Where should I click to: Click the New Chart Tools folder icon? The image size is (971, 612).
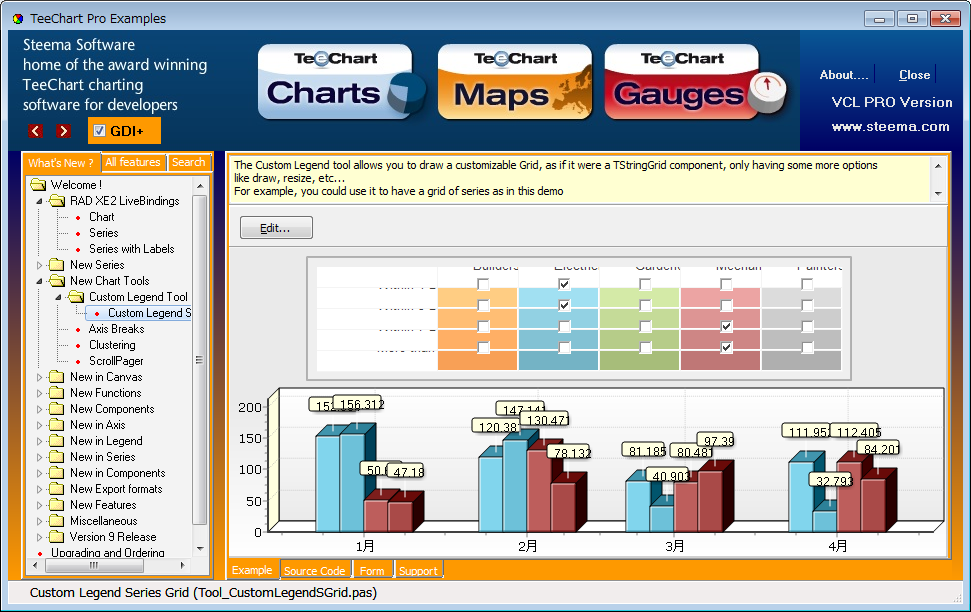pyautogui.click(x=57, y=281)
